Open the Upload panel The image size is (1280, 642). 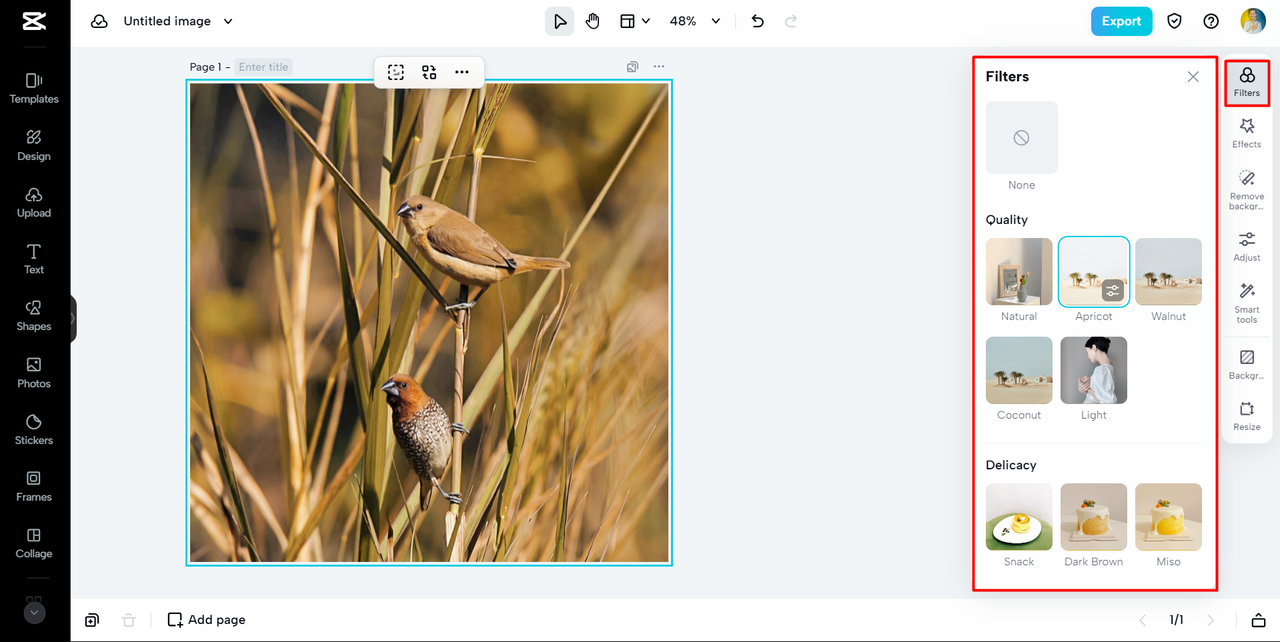point(34,202)
